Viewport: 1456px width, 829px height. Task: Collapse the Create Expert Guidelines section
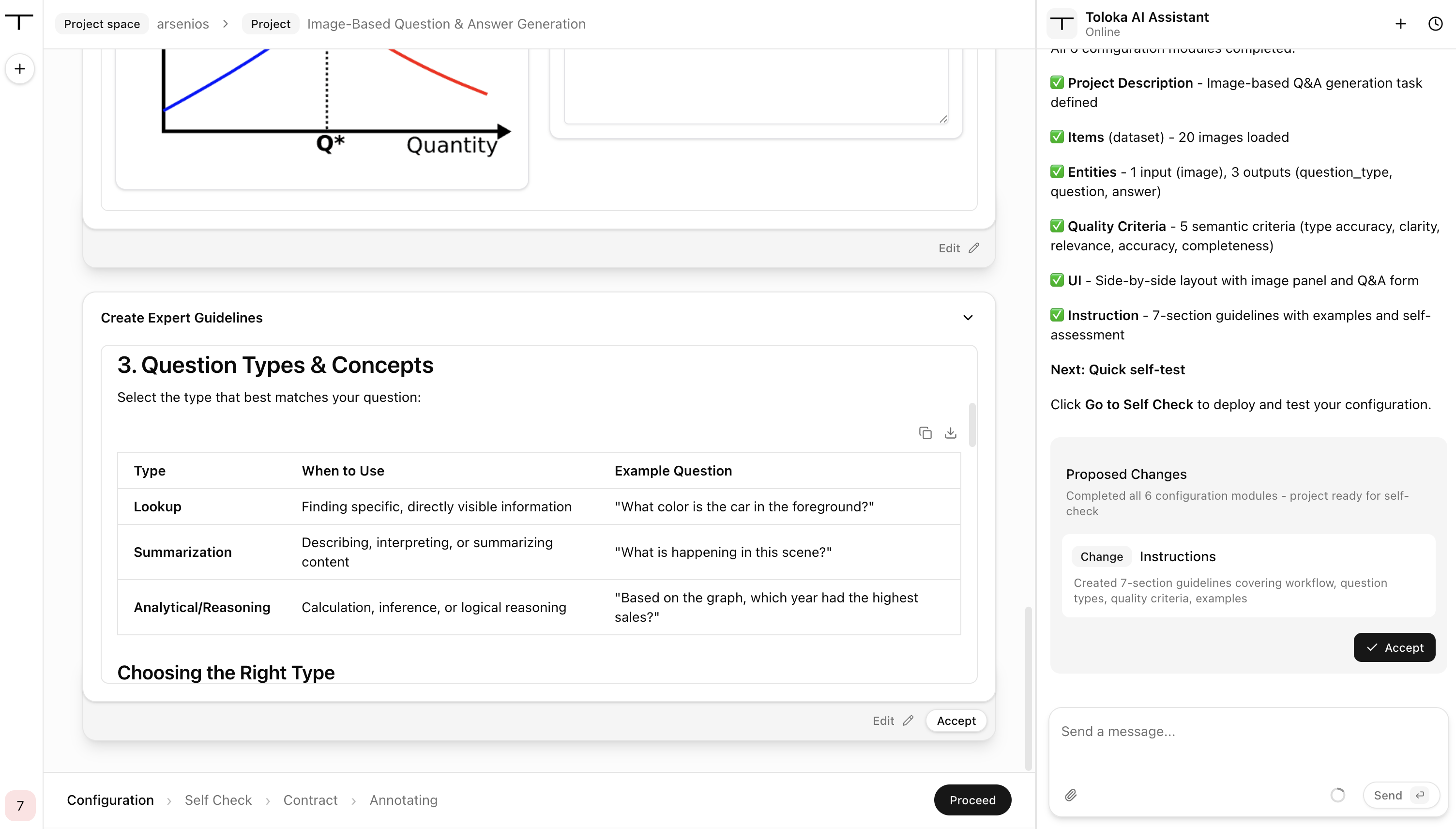[x=968, y=318]
